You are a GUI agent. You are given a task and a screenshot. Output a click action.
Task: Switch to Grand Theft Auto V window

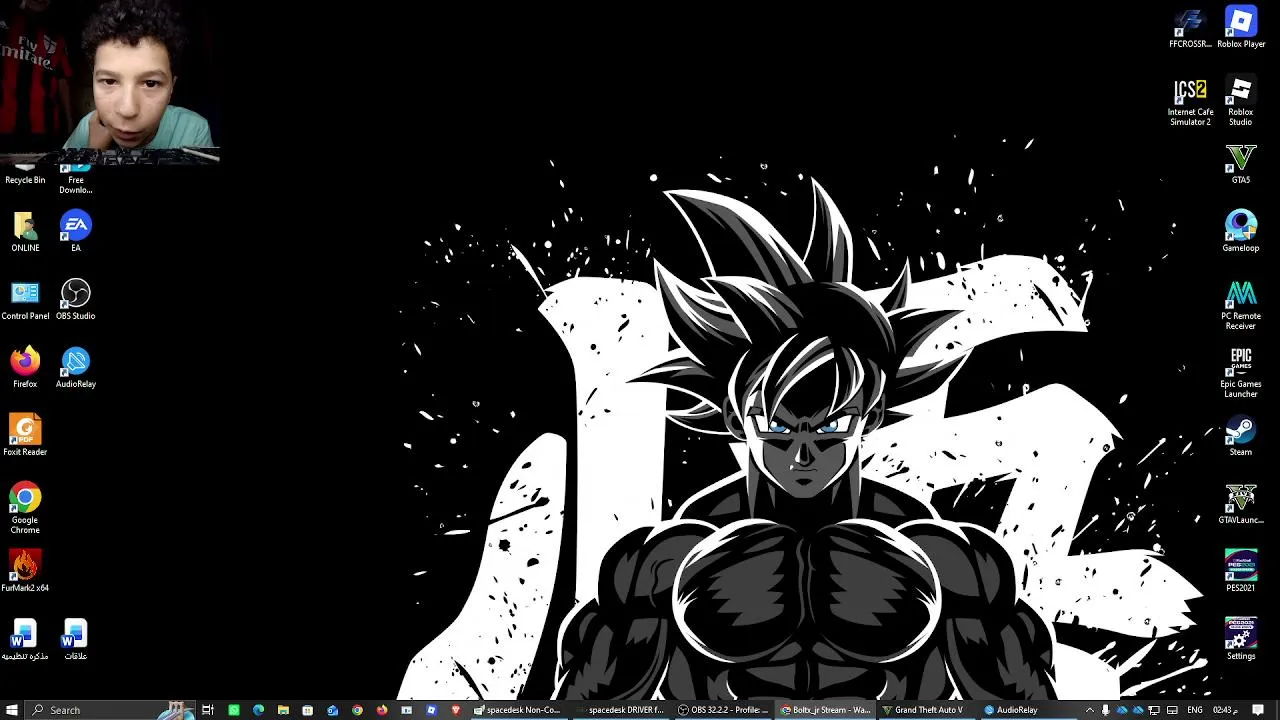[x=927, y=710]
